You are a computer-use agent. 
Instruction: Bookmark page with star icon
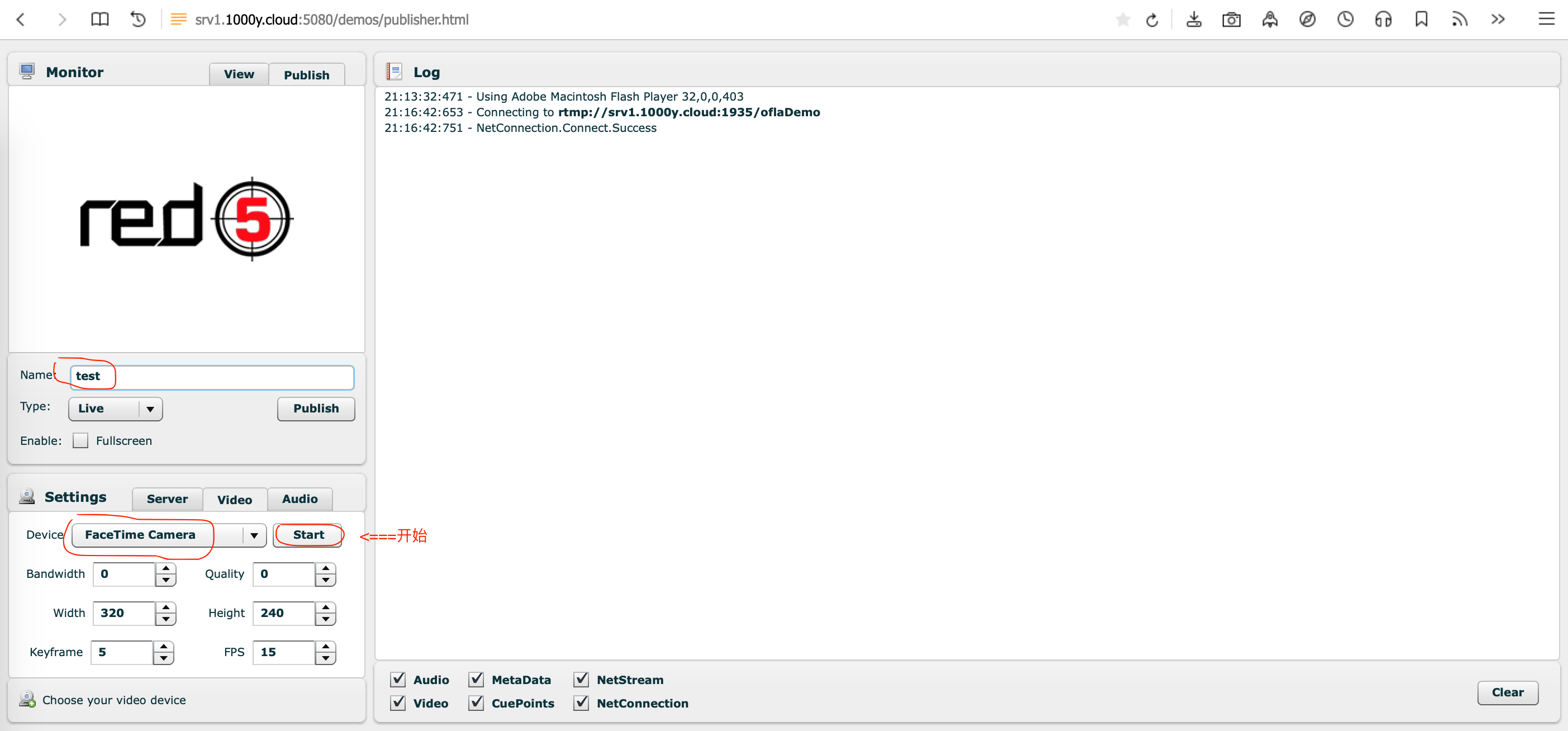[x=1123, y=20]
